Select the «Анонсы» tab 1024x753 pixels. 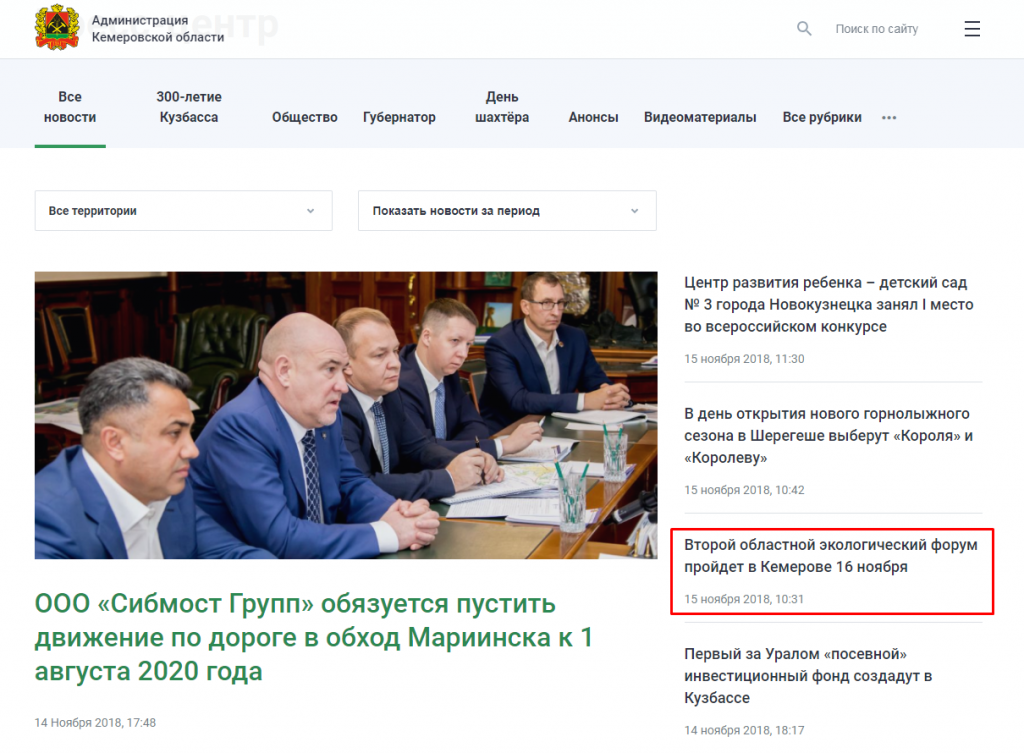[x=593, y=117]
